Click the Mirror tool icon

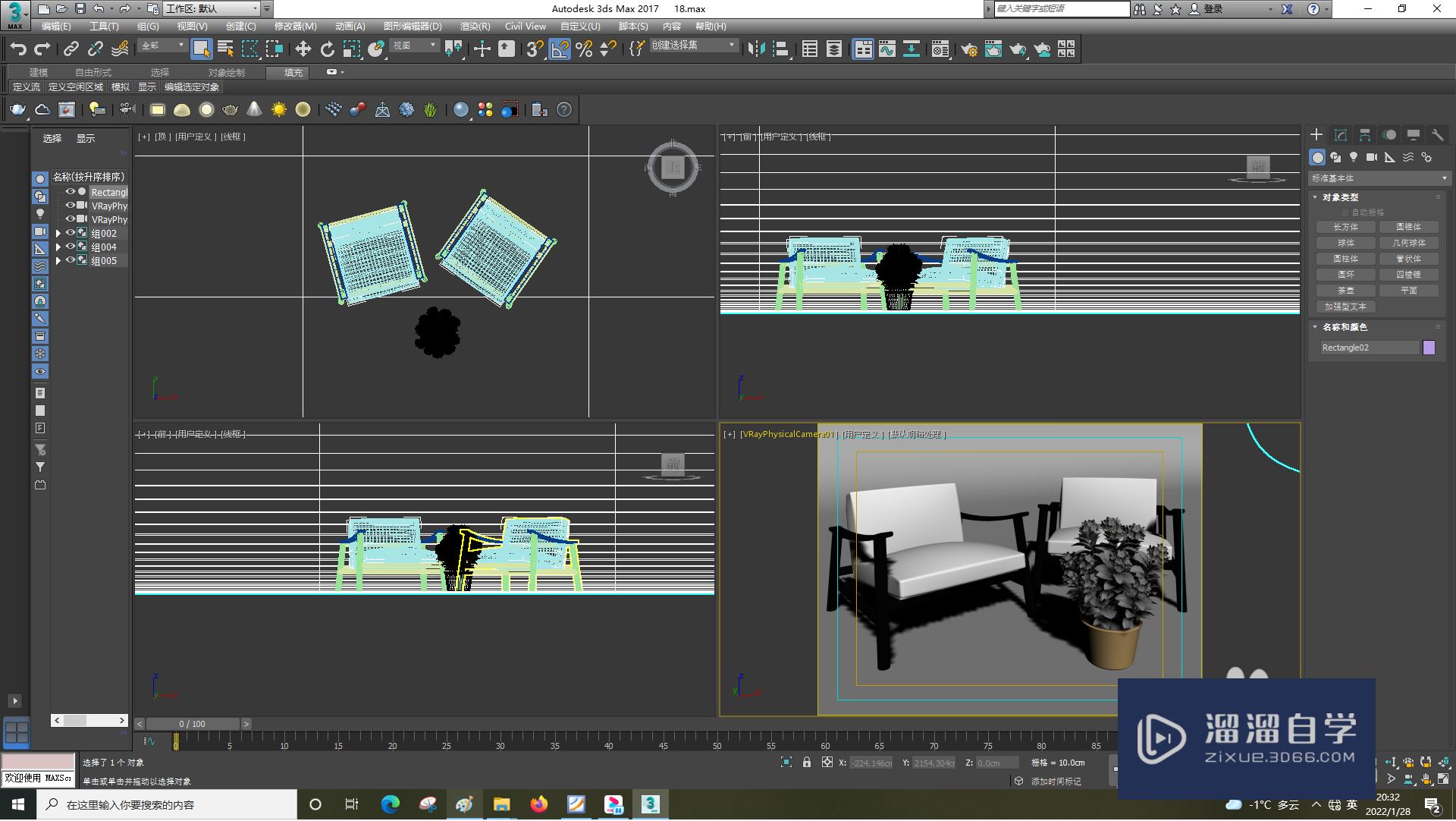point(756,49)
